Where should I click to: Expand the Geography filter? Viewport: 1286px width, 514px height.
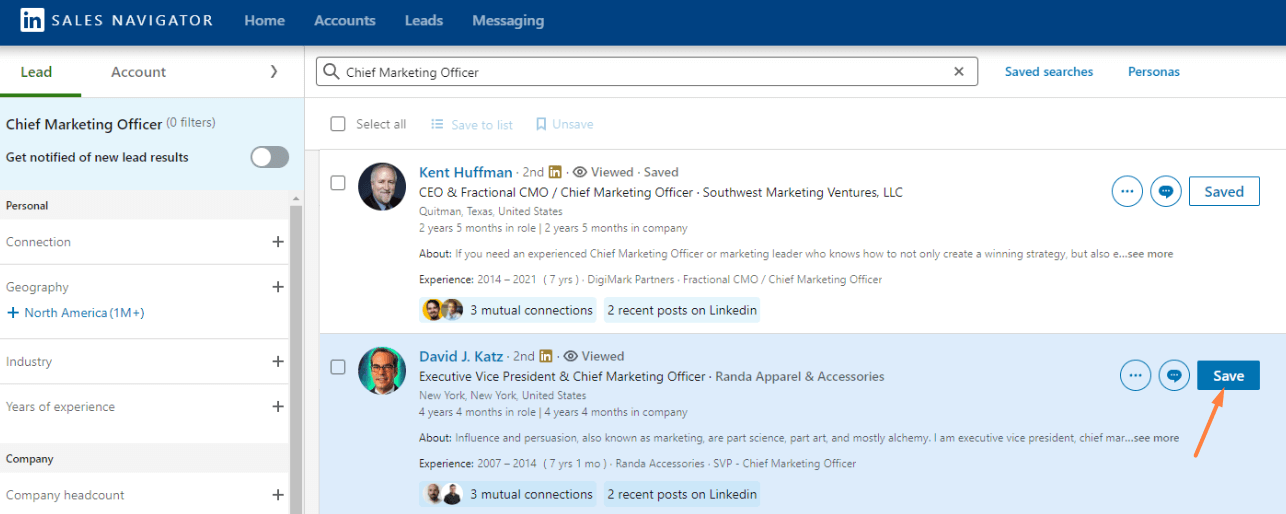click(x=278, y=287)
